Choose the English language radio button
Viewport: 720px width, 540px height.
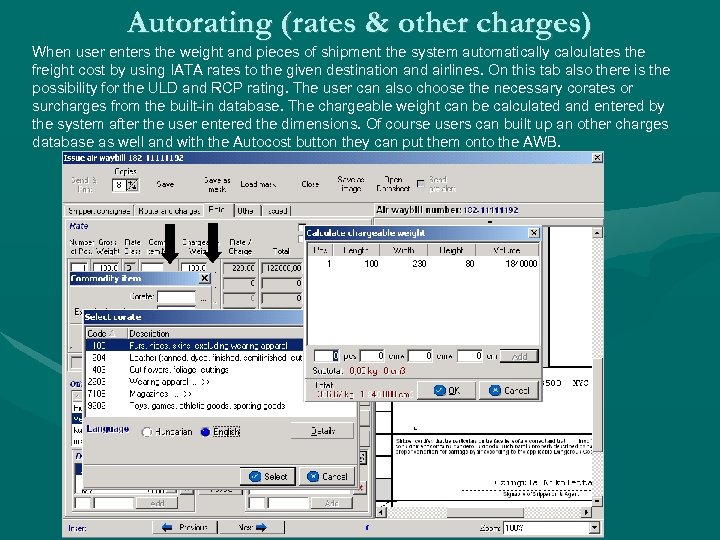[x=205, y=432]
